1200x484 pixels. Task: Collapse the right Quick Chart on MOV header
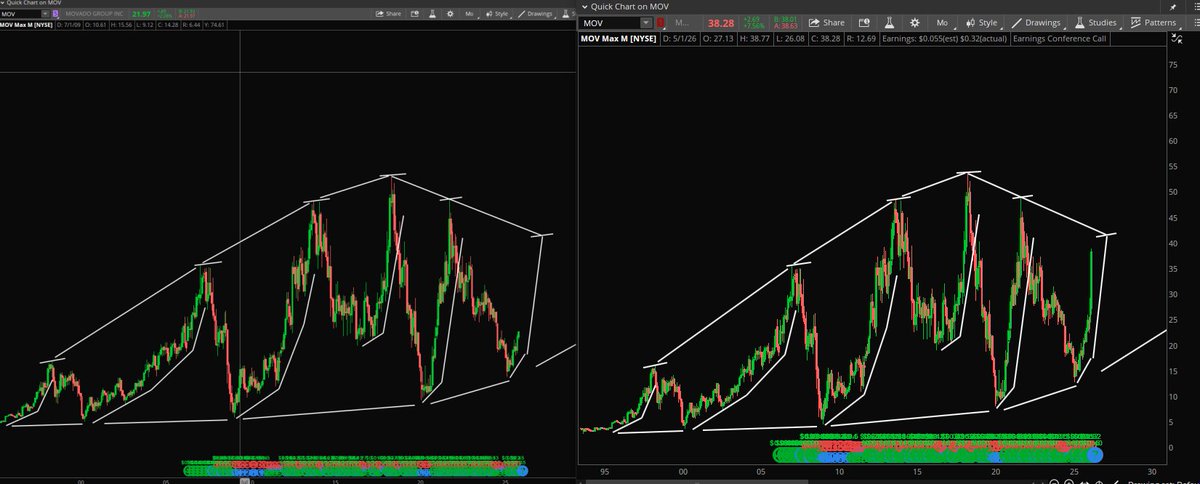[584, 7]
